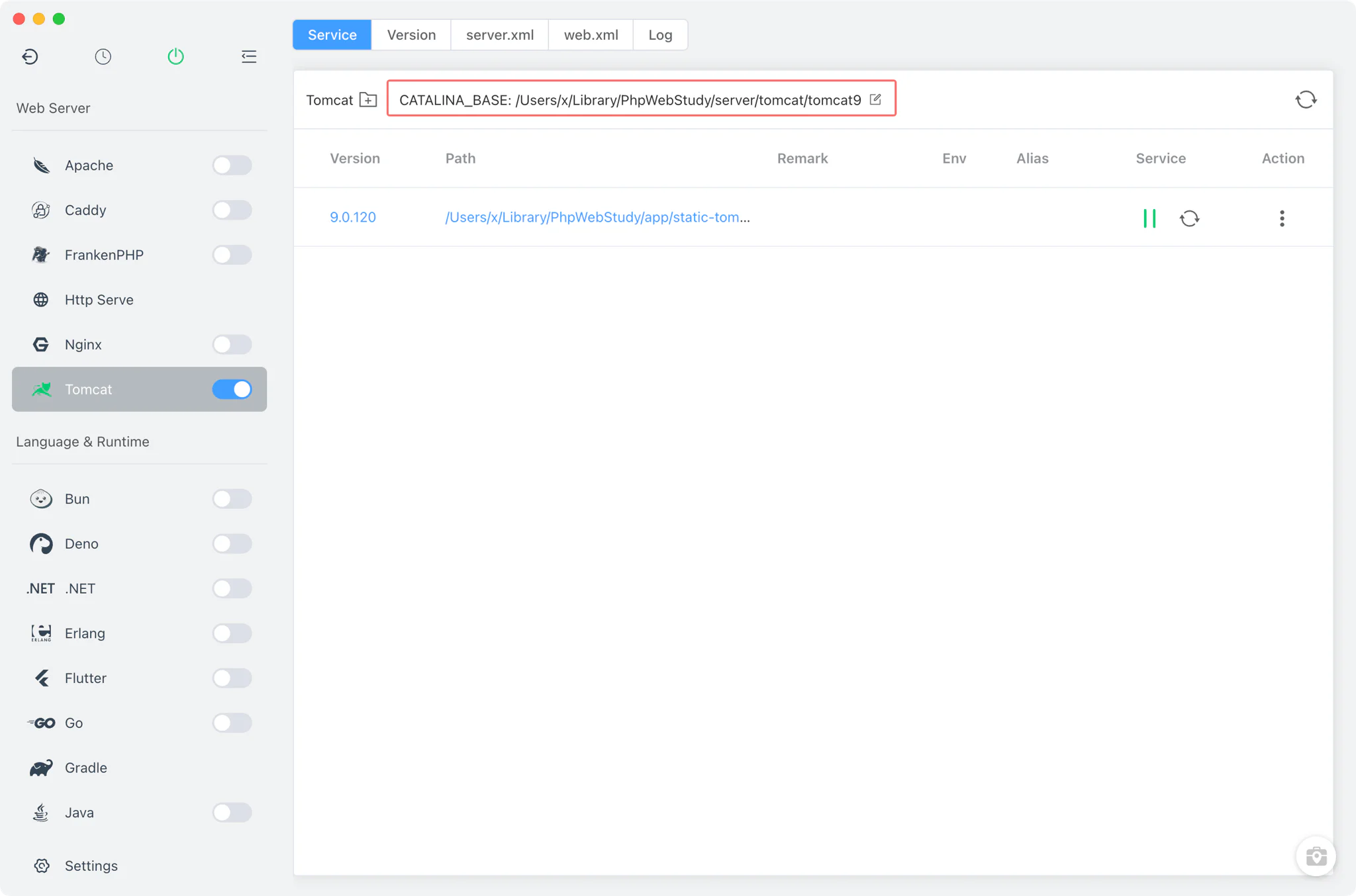The height and width of the screenshot is (896, 1356).
Task: Open the server.xml tab
Action: click(500, 34)
